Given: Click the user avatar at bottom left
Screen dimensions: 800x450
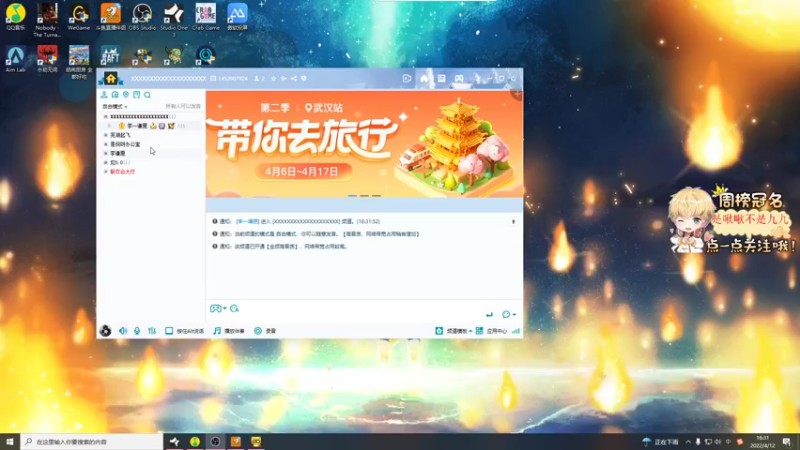Looking at the screenshot, I should 105,331.
